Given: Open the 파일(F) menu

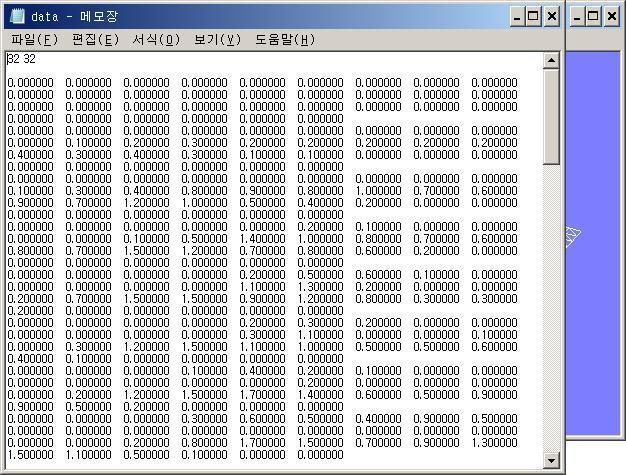Looking at the screenshot, I should coord(34,40).
